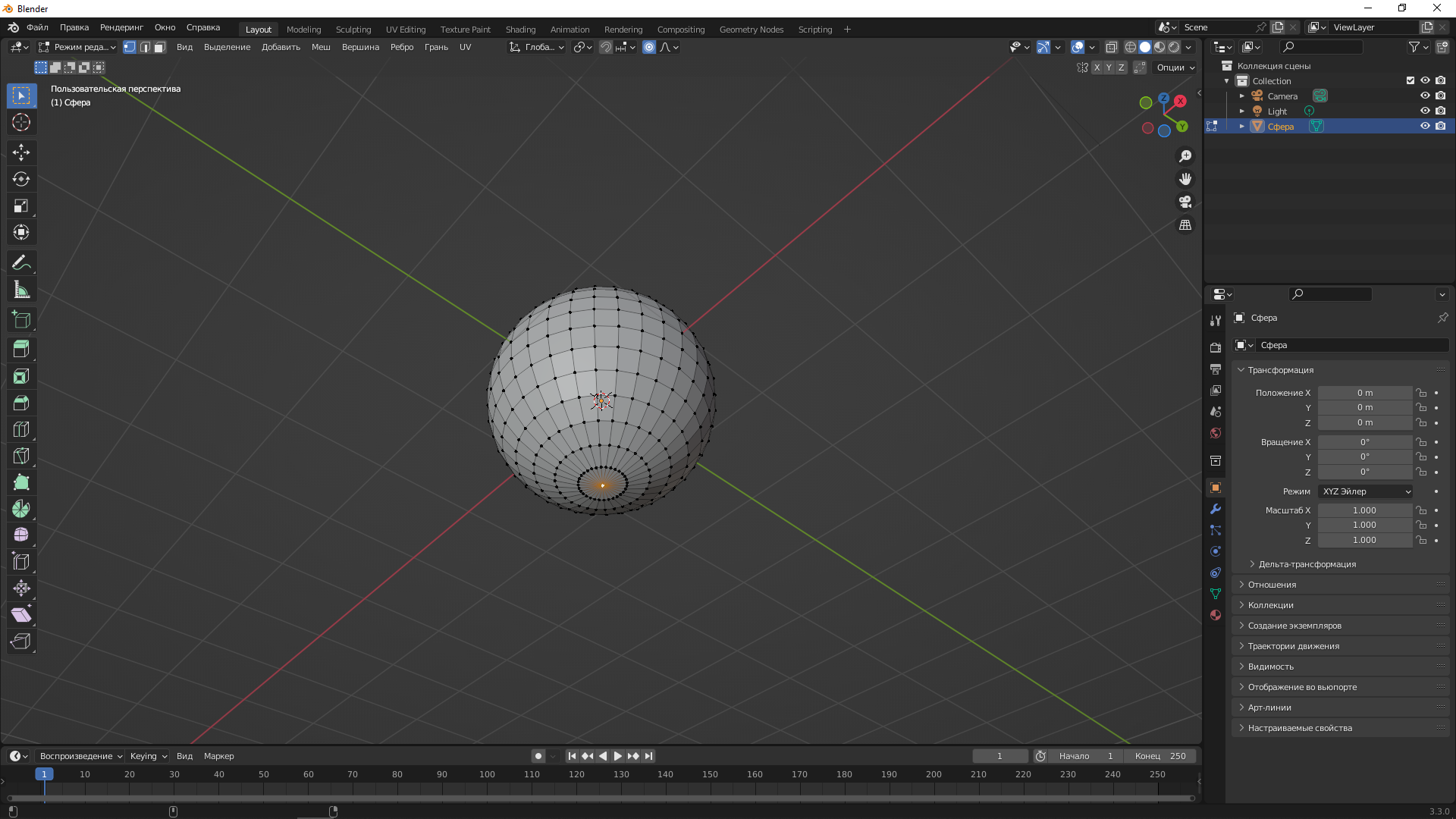Viewport: 1456px width, 819px height.
Task: Toggle X-ray display in viewport header
Action: click(x=1112, y=47)
